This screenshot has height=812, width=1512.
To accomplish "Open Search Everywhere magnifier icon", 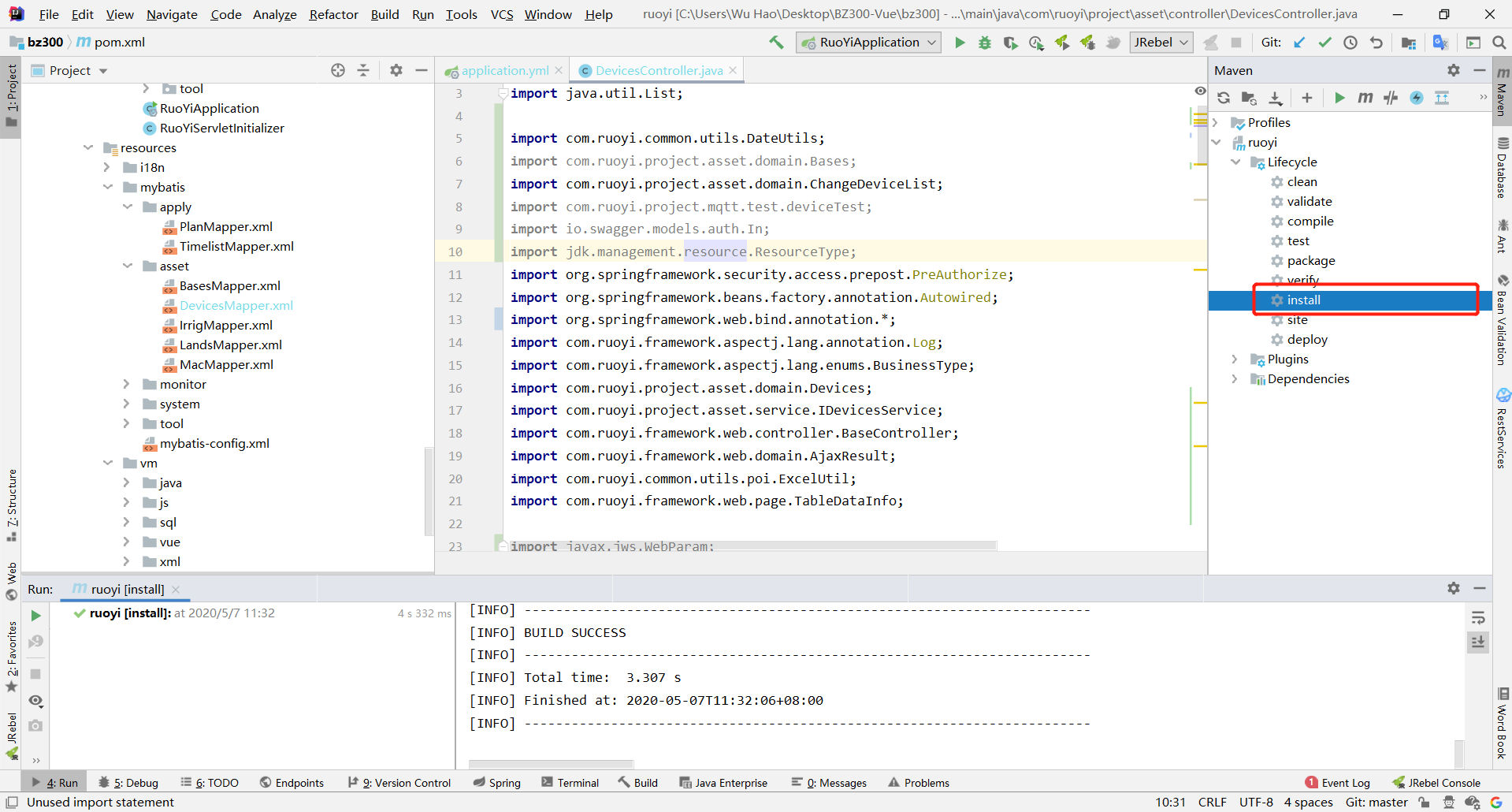I will pos(1499,43).
